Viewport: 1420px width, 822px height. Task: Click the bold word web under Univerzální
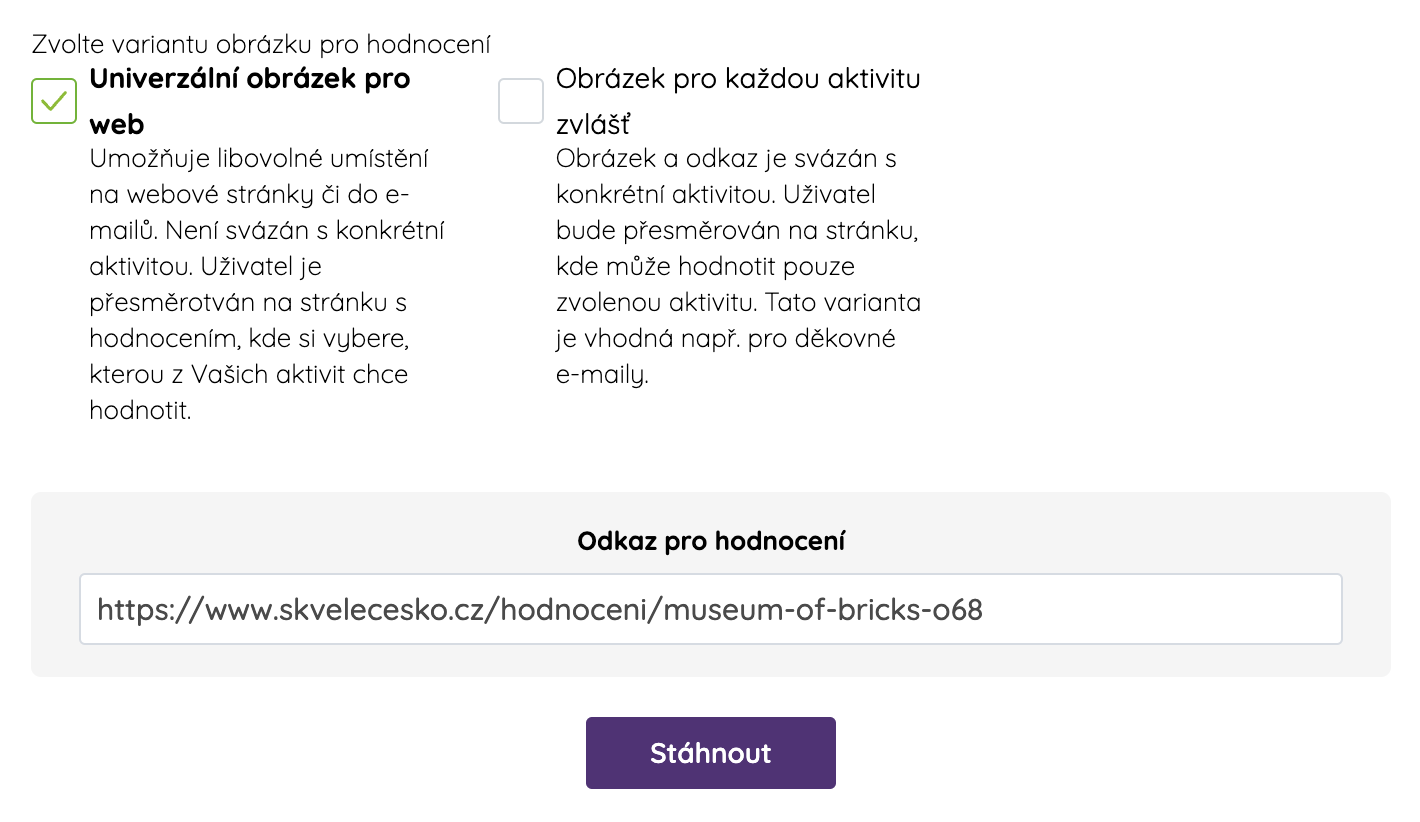click(x=116, y=125)
